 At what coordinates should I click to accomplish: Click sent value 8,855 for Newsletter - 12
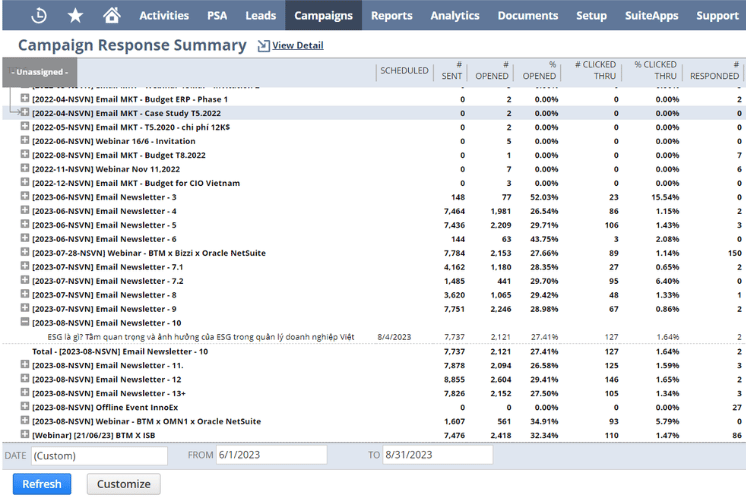click(x=454, y=380)
